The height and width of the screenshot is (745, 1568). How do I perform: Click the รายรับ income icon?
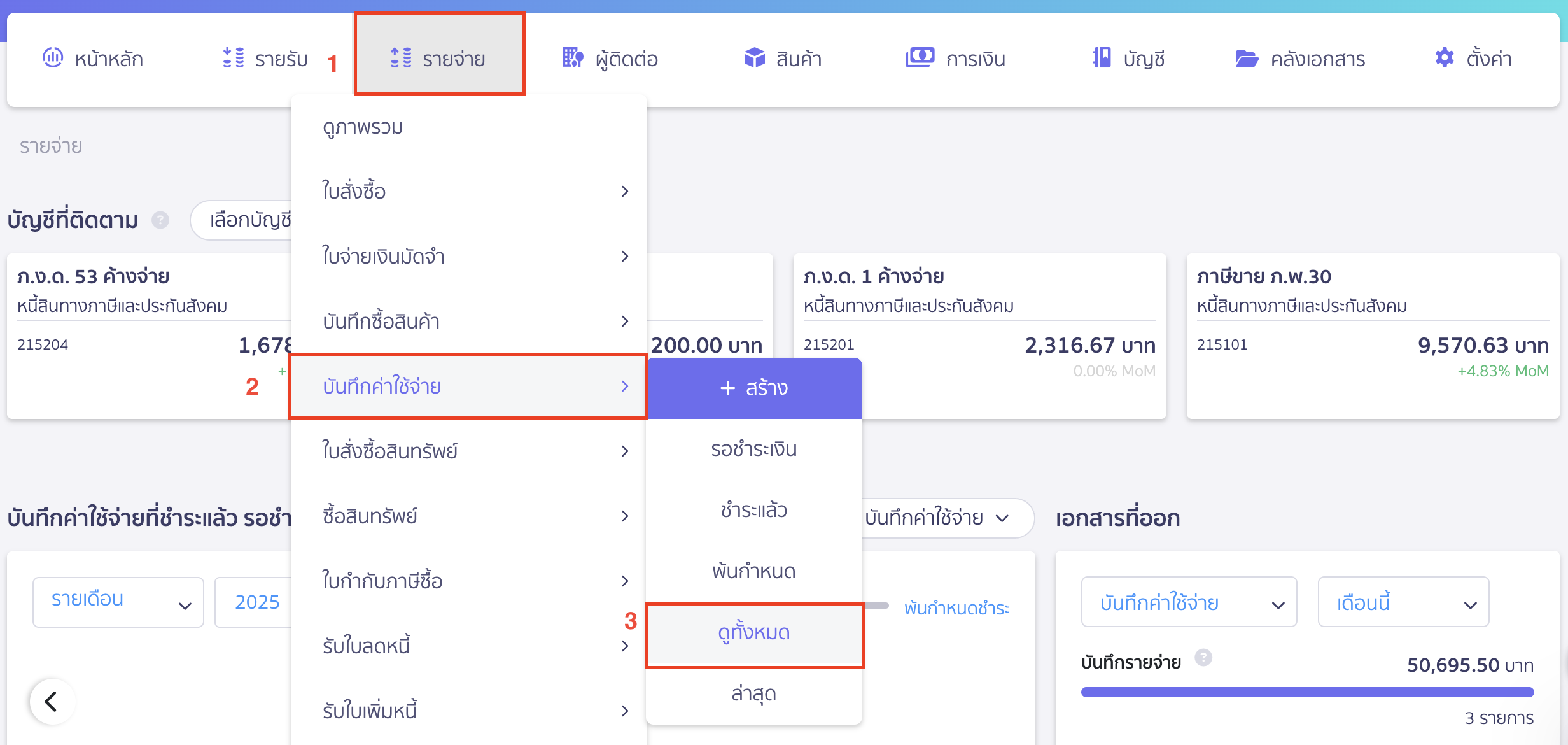click(x=234, y=58)
